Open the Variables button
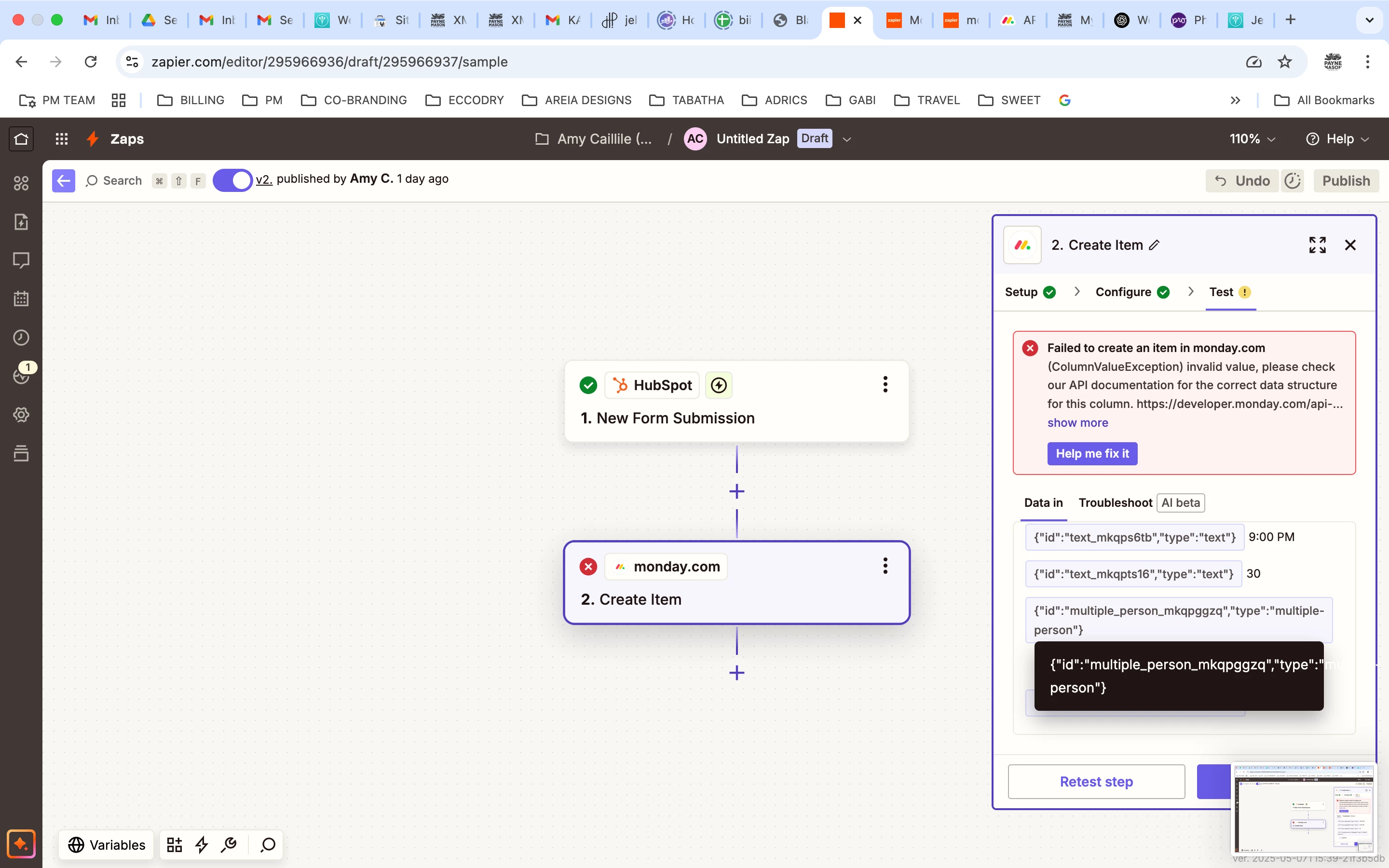 (x=106, y=844)
